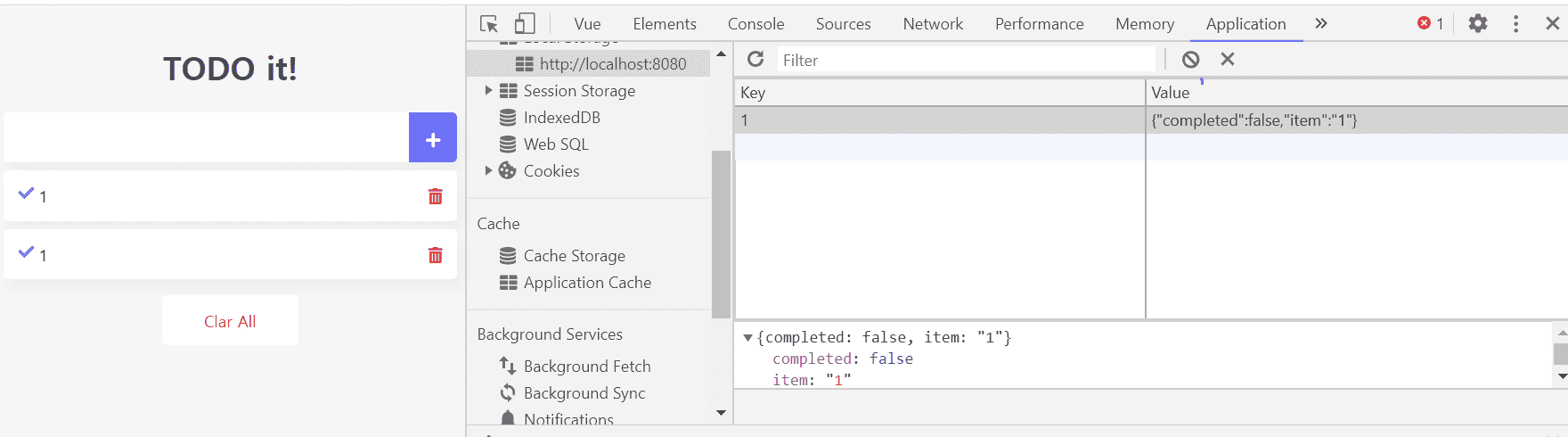
Task: Clear all storage entries icon
Action: [1190, 60]
